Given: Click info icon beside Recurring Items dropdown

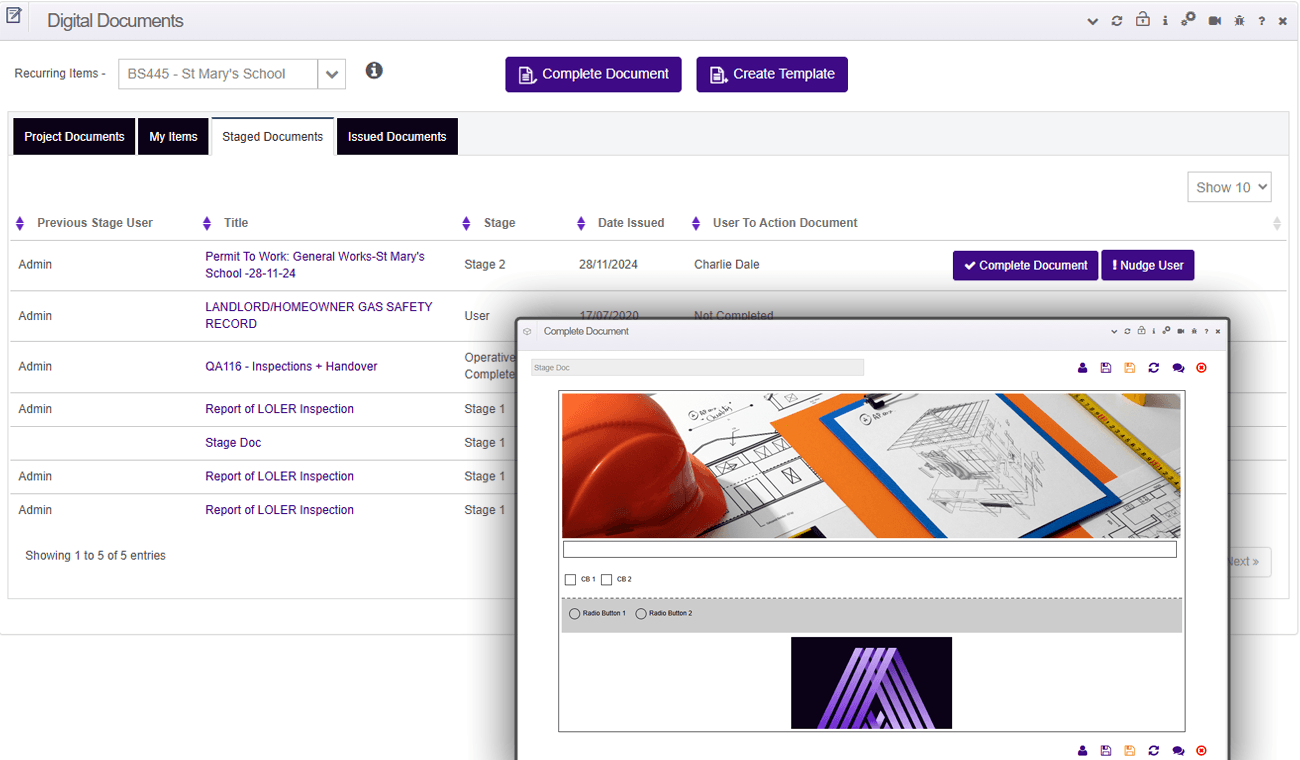Looking at the screenshot, I should click(x=374, y=71).
